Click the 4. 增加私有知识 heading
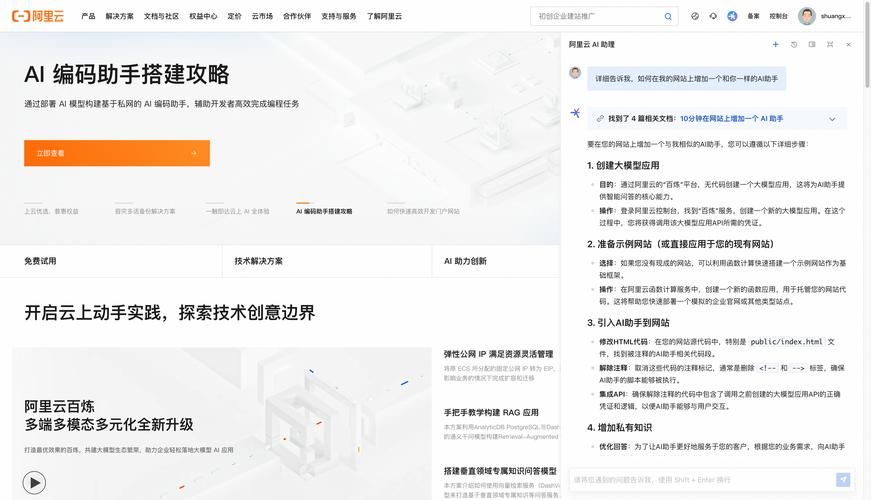The image size is (871, 500). pyautogui.click(x=619, y=428)
